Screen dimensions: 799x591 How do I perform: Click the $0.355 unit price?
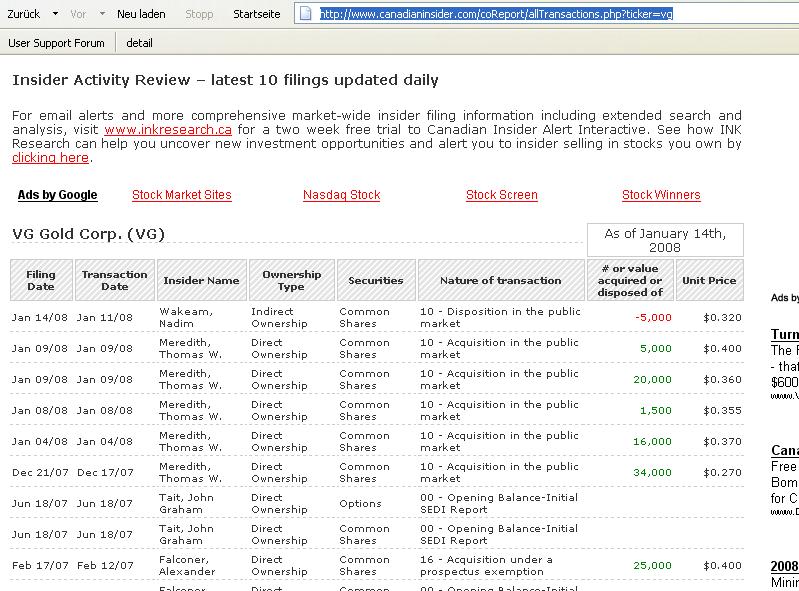pyautogui.click(x=722, y=411)
